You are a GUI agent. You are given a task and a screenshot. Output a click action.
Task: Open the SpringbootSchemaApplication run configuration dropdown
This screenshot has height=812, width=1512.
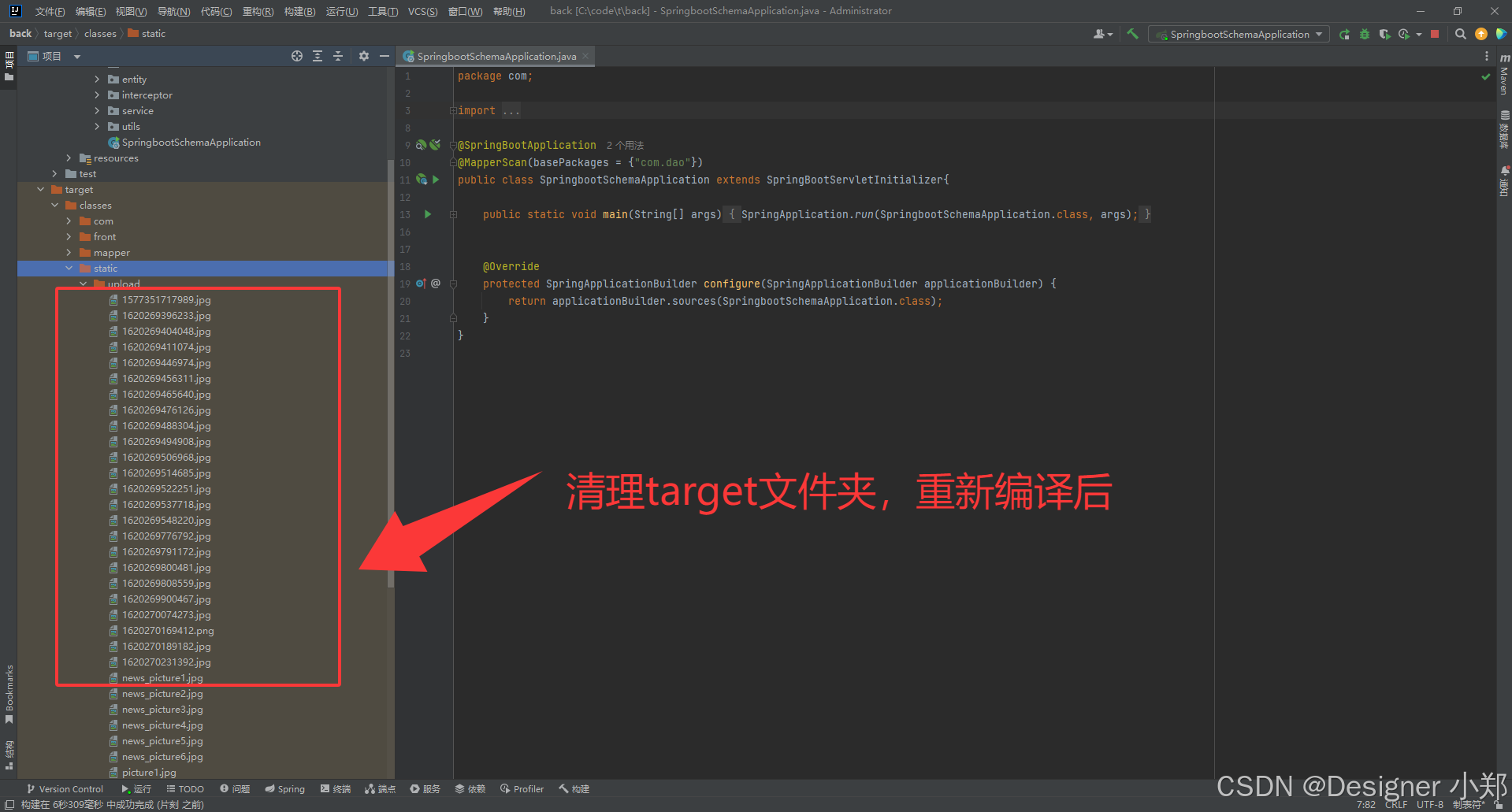[1239, 34]
